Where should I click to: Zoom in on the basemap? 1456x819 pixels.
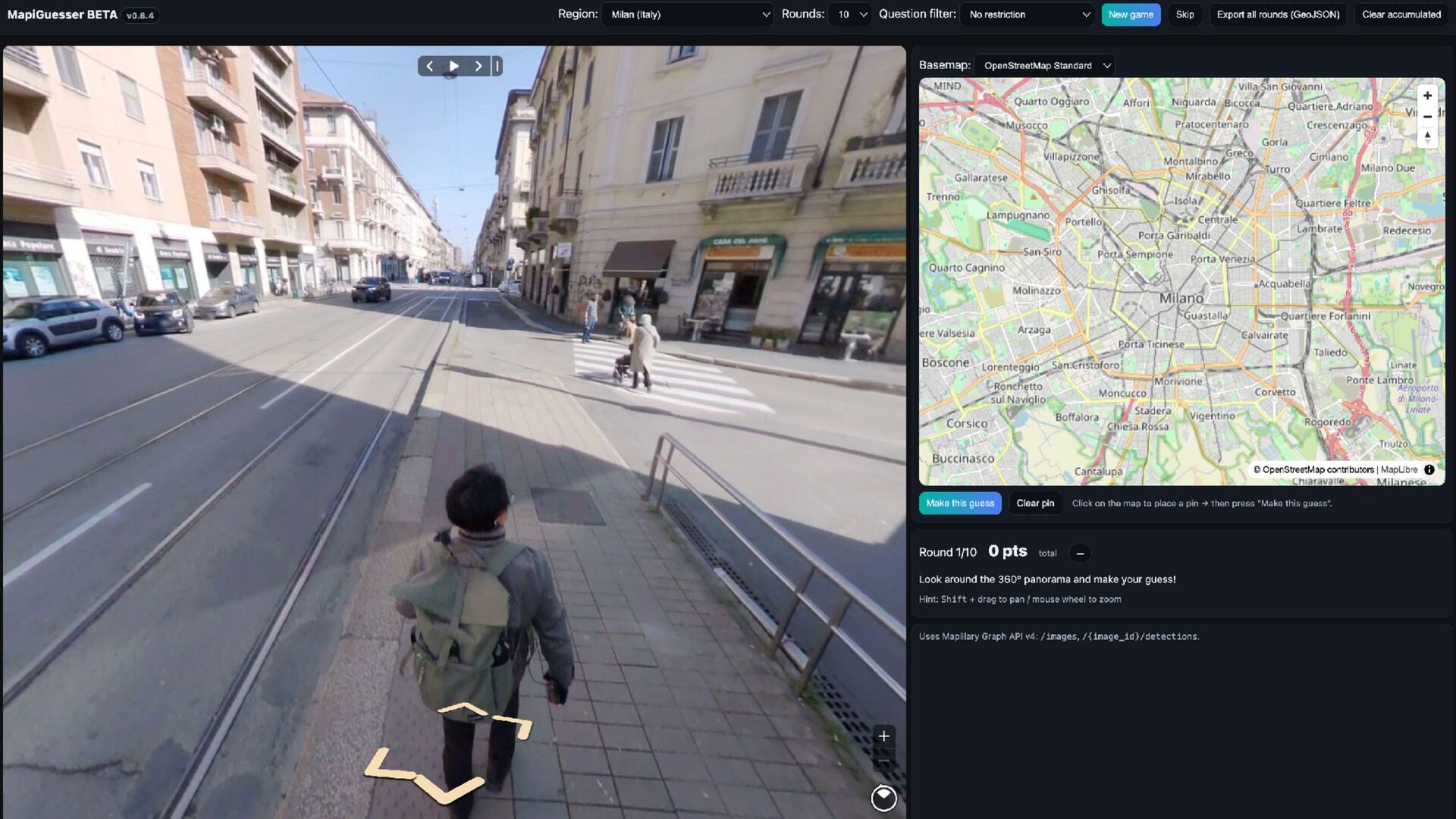[1427, 96]
